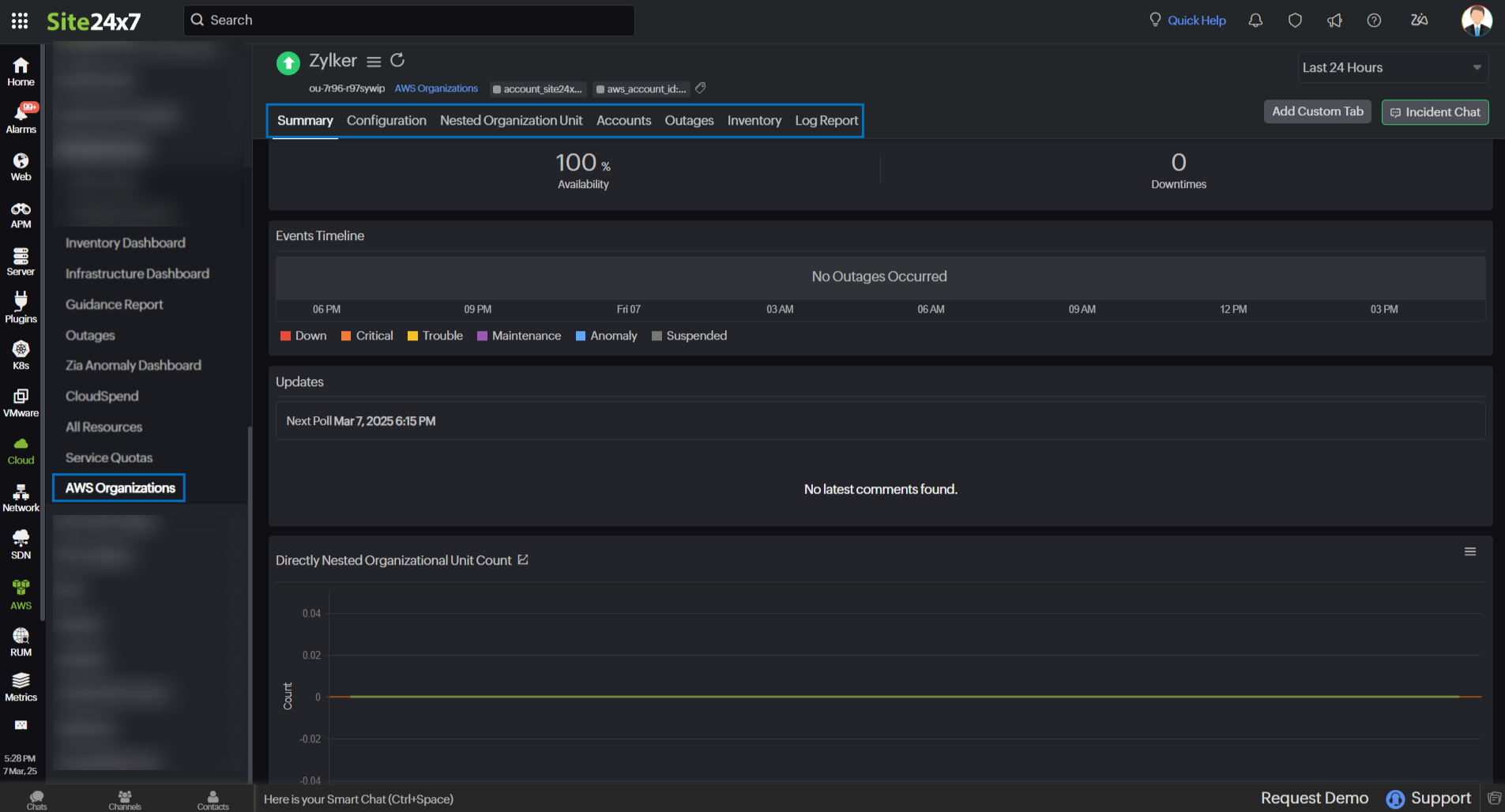The width and height of the screenshot is (1505, 812).
Task: Expand the Last 24 Hours dropdown
Action: [x=1392, y=68]
